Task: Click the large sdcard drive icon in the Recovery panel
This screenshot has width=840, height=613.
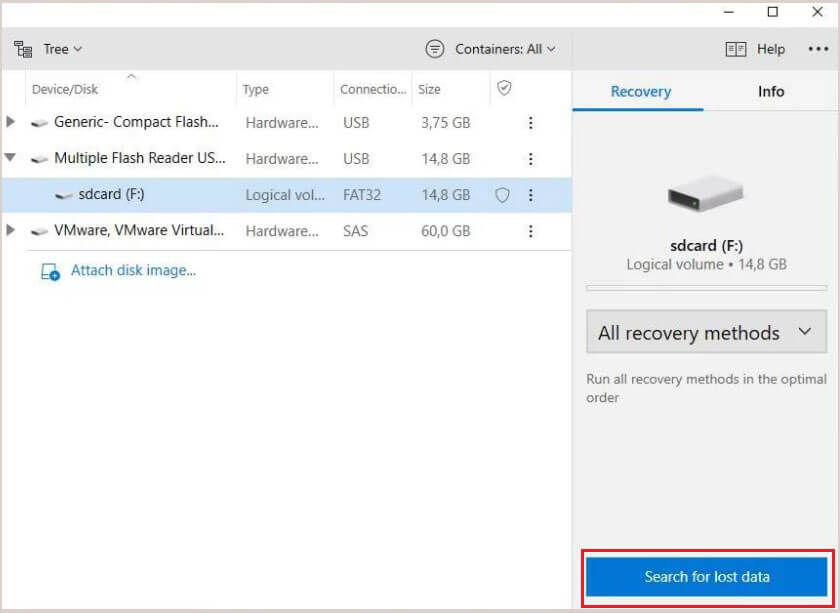Action: (x=706, y=197)
